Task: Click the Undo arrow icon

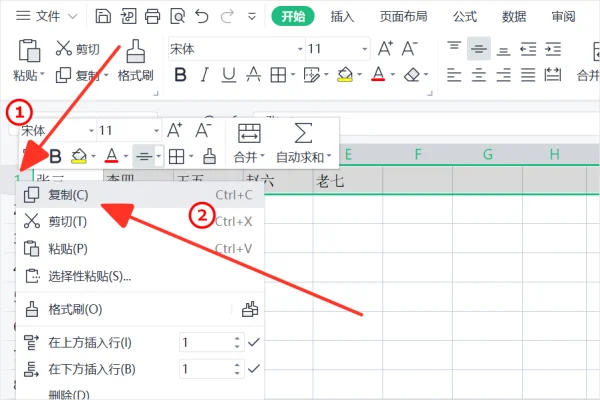Action: (x=202, y=16)
